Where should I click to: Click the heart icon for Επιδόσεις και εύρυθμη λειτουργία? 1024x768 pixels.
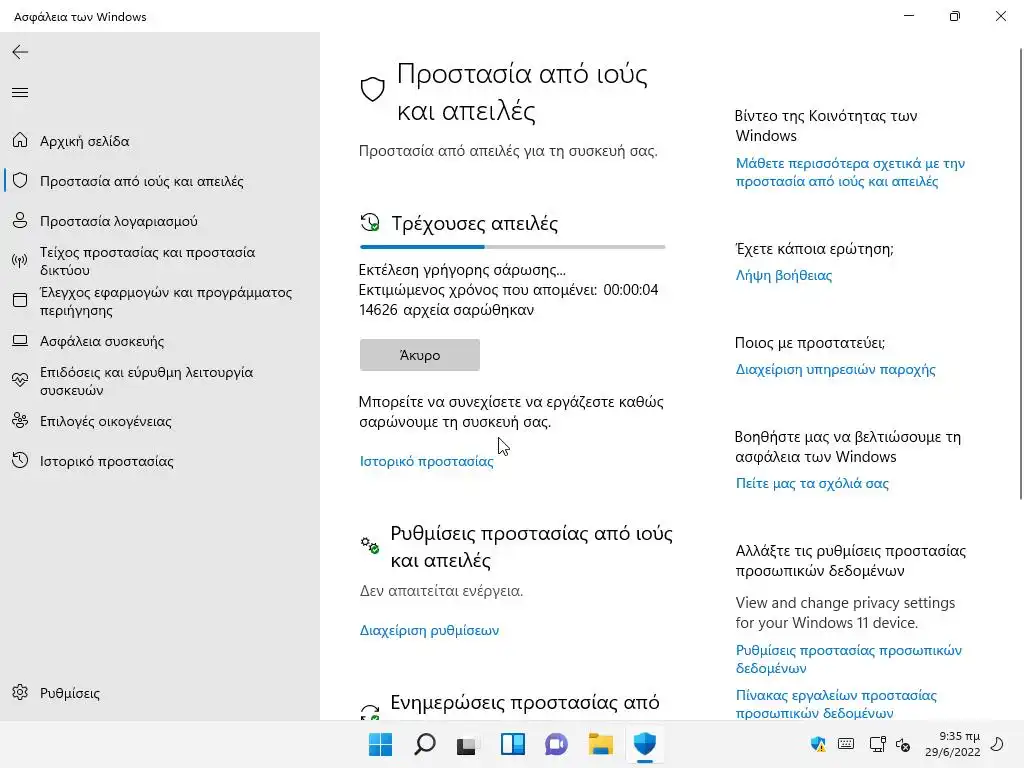tap(20, 381)
